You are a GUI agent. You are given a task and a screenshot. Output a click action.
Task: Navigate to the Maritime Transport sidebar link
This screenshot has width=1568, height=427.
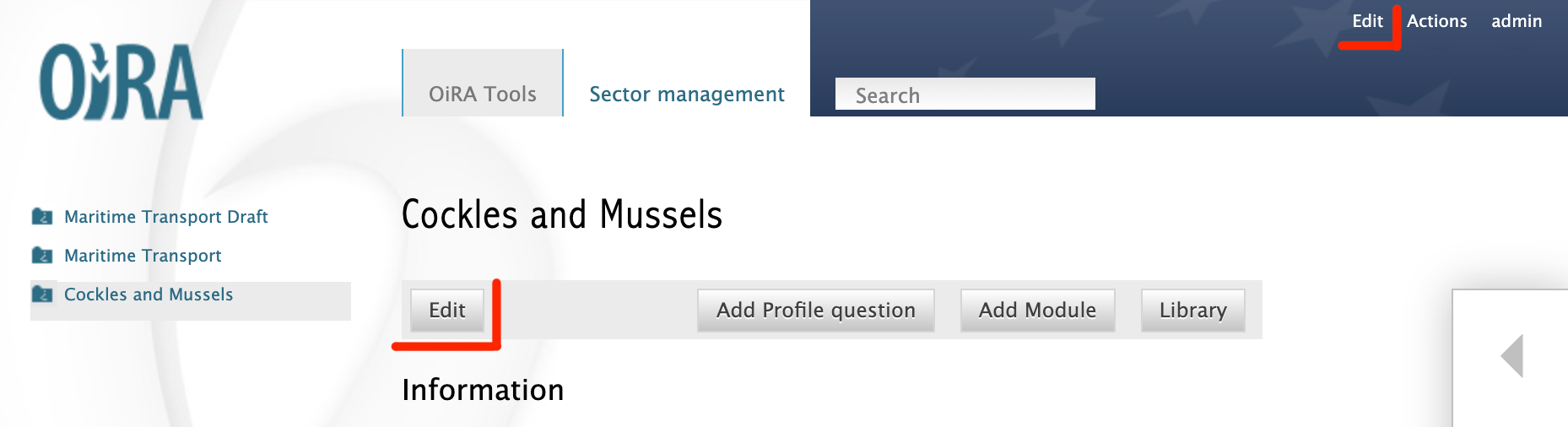coord(143,256)
